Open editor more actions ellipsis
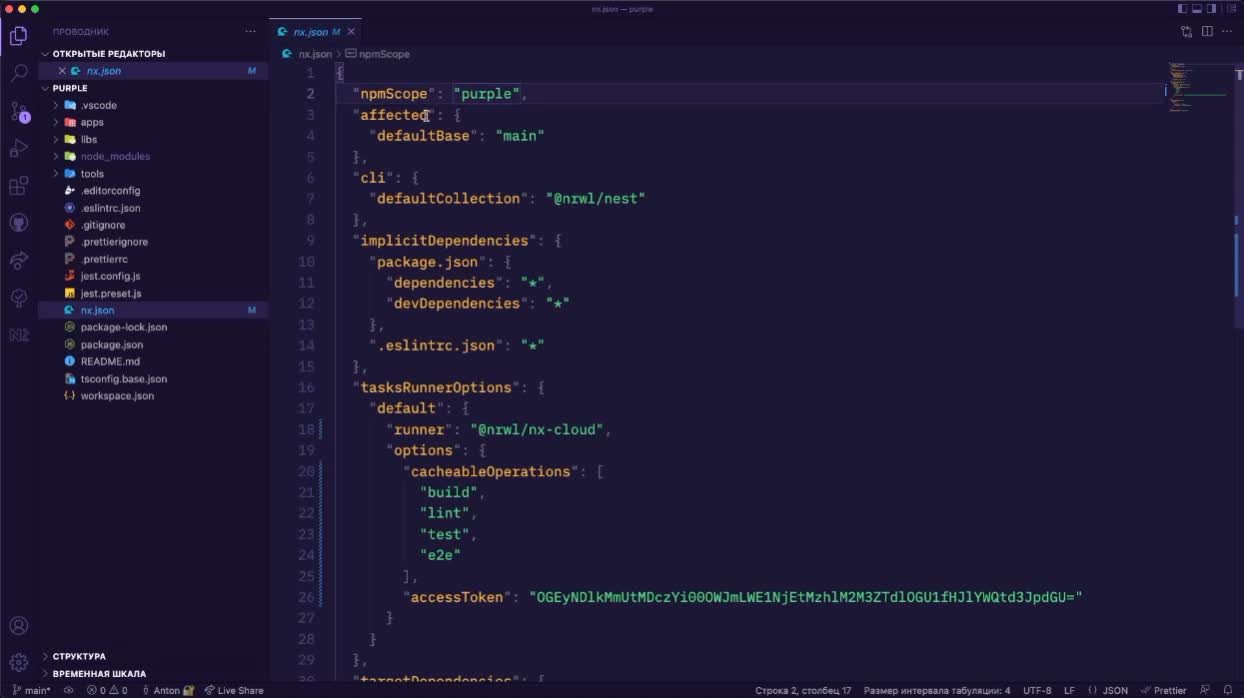The height and width of the screenshot is (698, 1244). point(1227,32)
